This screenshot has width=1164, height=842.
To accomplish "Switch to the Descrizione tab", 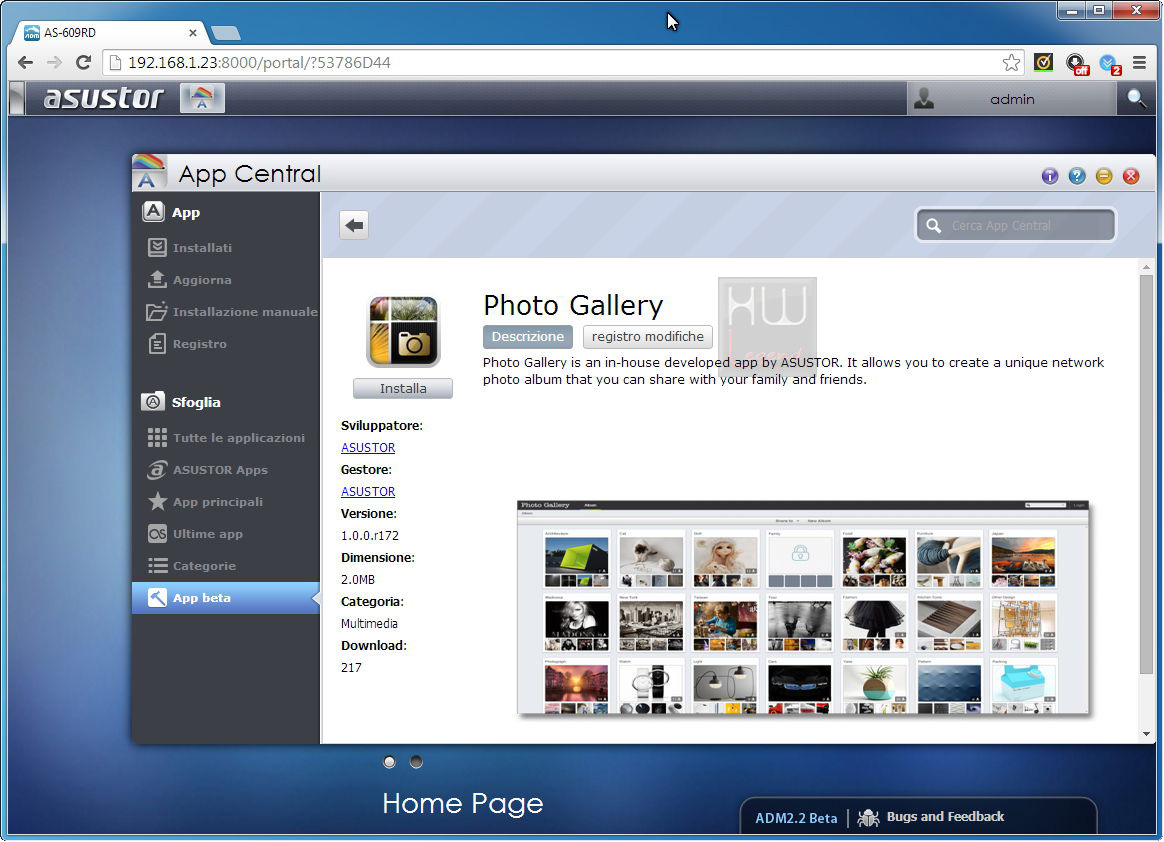I will point(528,336).
